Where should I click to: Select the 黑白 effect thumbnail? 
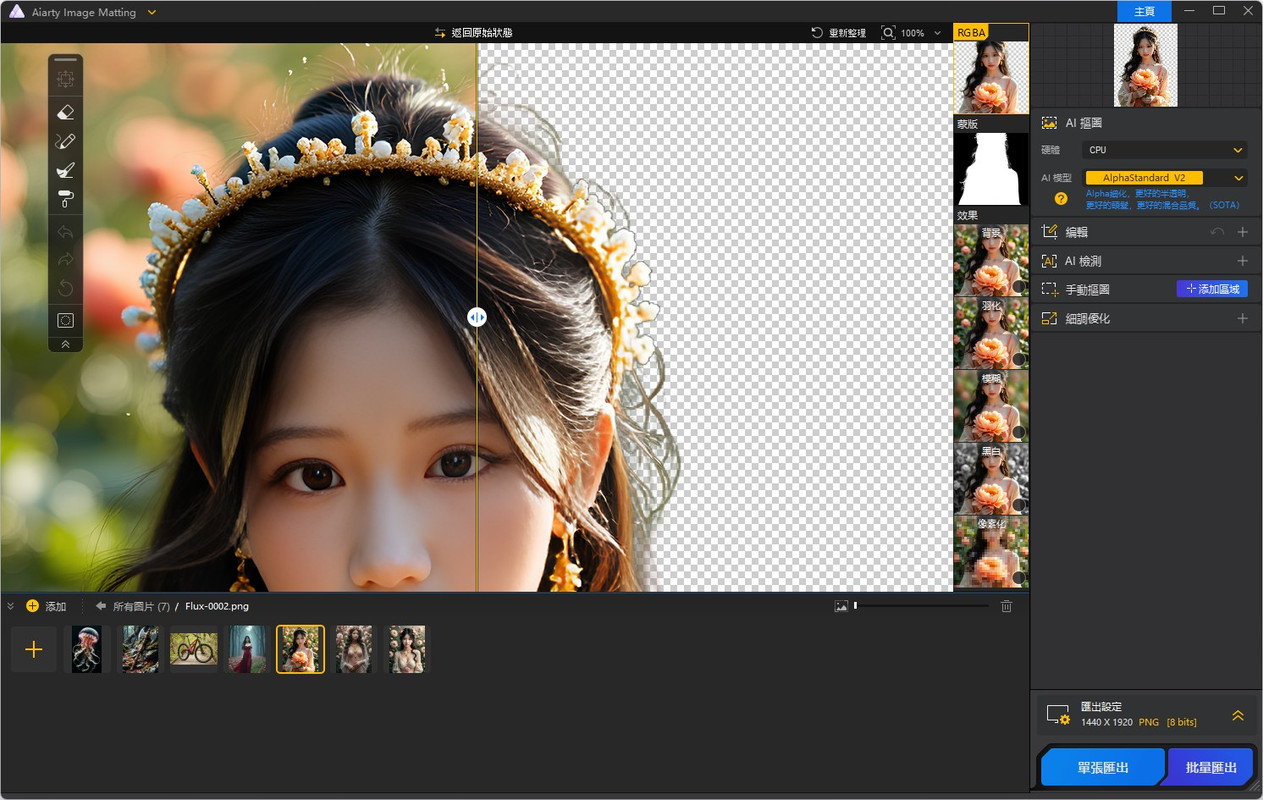coord(991,478)
